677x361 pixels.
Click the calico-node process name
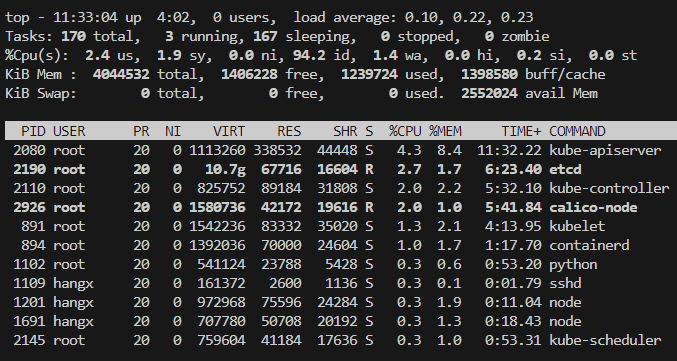593,207
